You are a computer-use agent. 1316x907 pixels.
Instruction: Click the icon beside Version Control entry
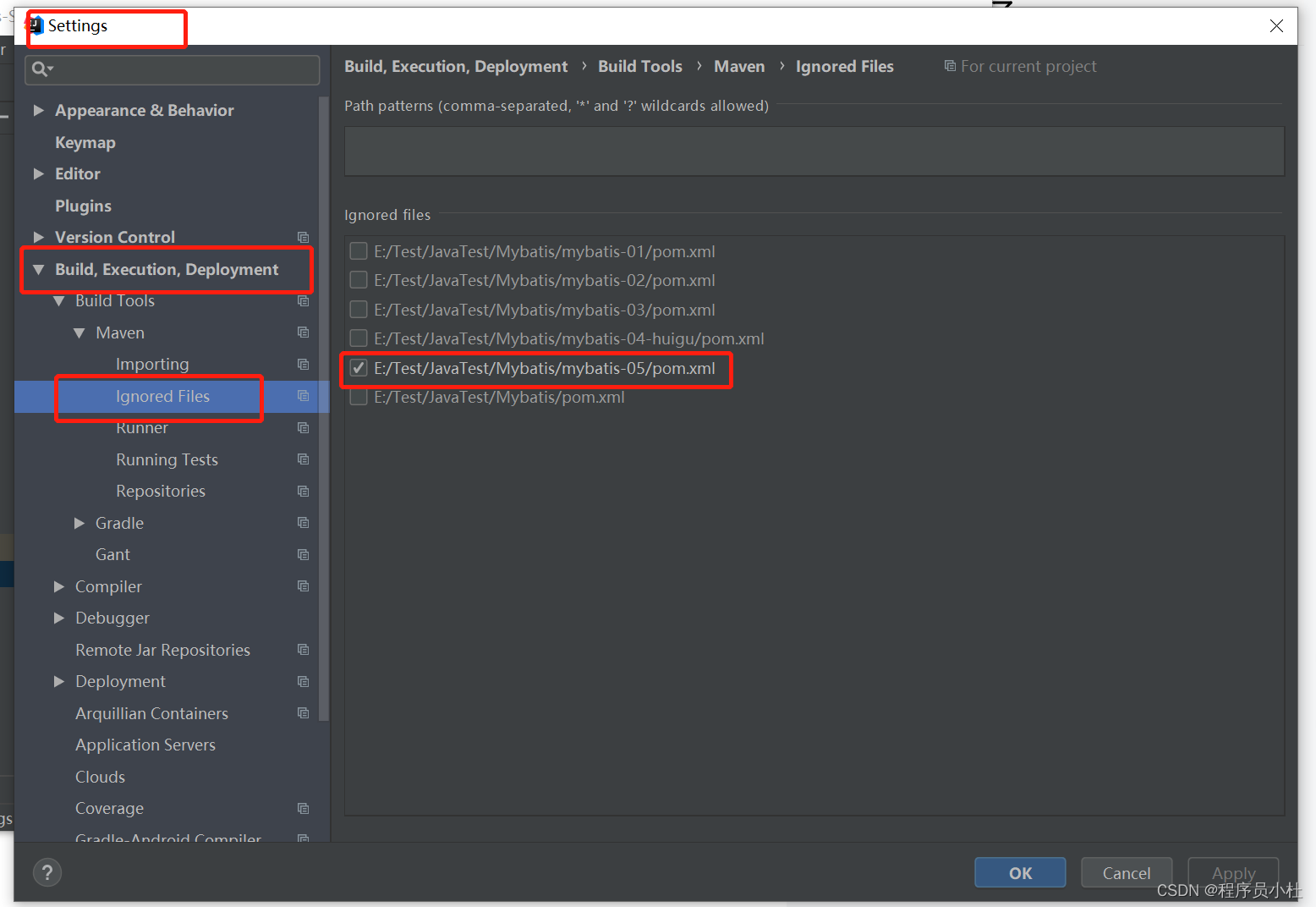coord(303,237)
